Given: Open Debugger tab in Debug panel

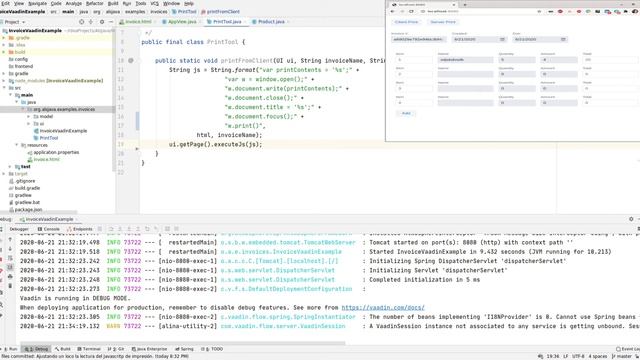Looking at the screenshot, I should pyautogui.click(x=19, y=229).
